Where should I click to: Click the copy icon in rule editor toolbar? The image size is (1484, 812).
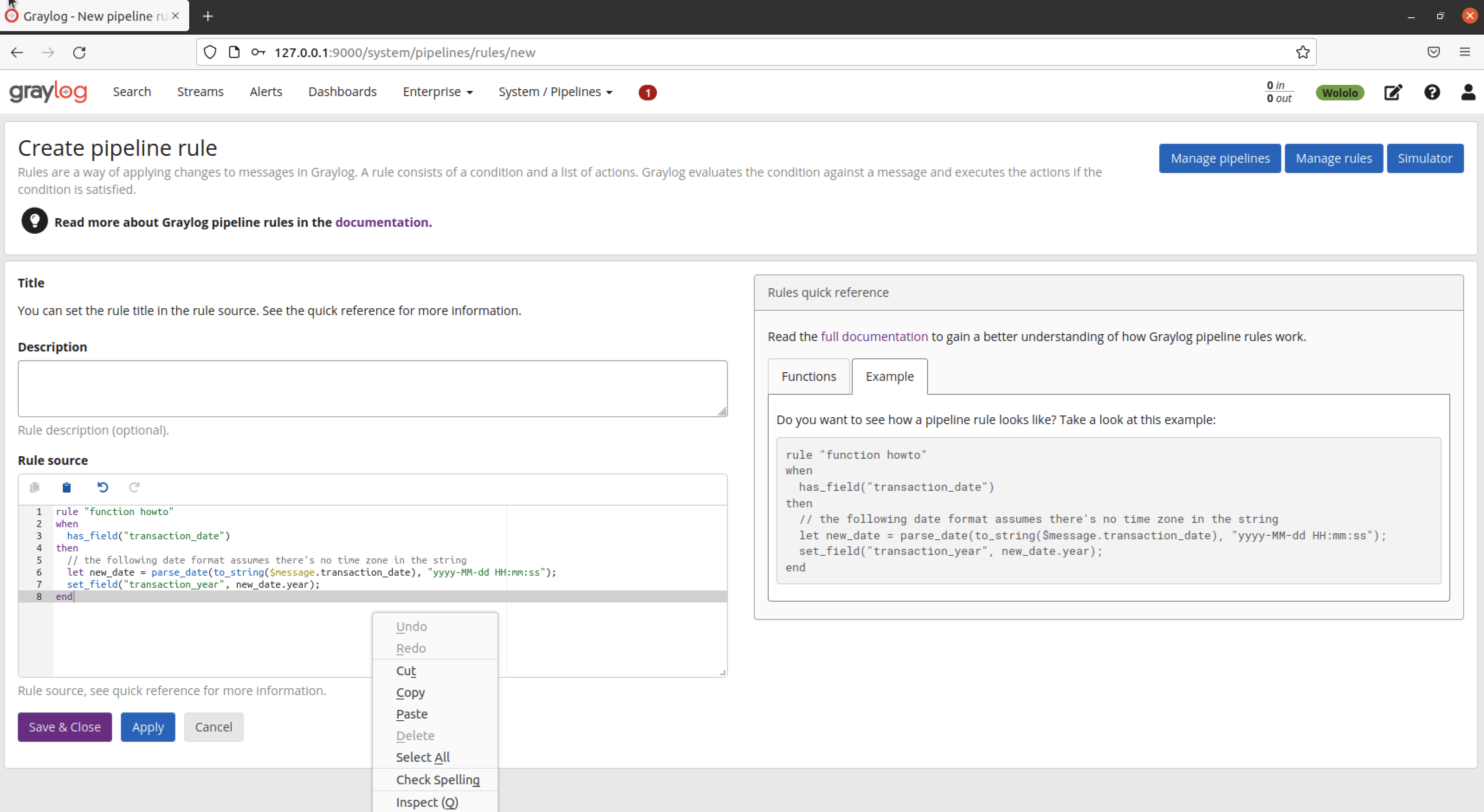pos(35,487)
